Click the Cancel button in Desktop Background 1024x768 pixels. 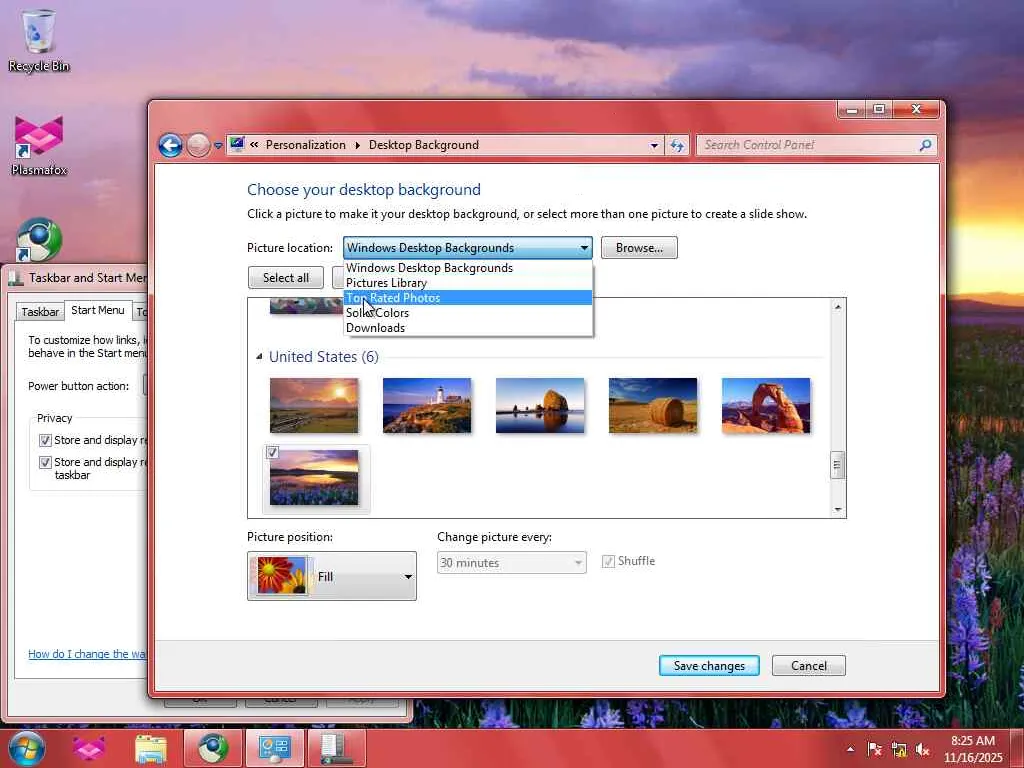tap(808, 665)
